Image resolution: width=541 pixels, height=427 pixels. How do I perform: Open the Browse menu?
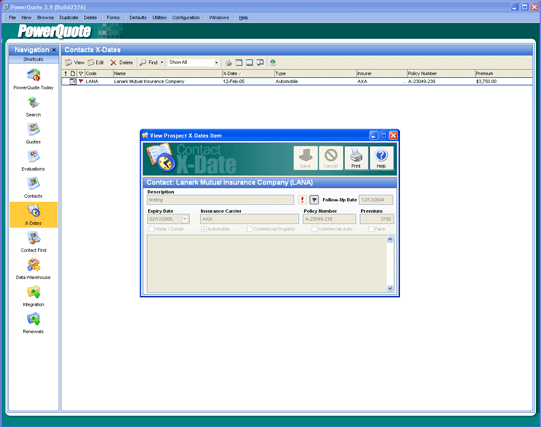(45, 18)
